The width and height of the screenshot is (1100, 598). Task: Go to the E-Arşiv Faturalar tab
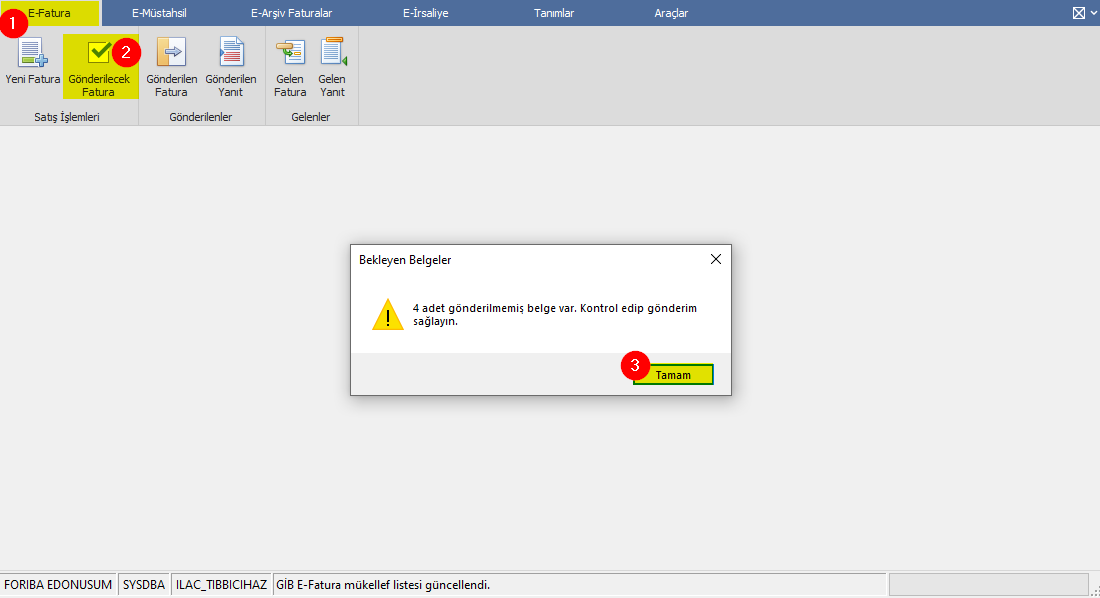pyautogui.click(x=291, y=13)
